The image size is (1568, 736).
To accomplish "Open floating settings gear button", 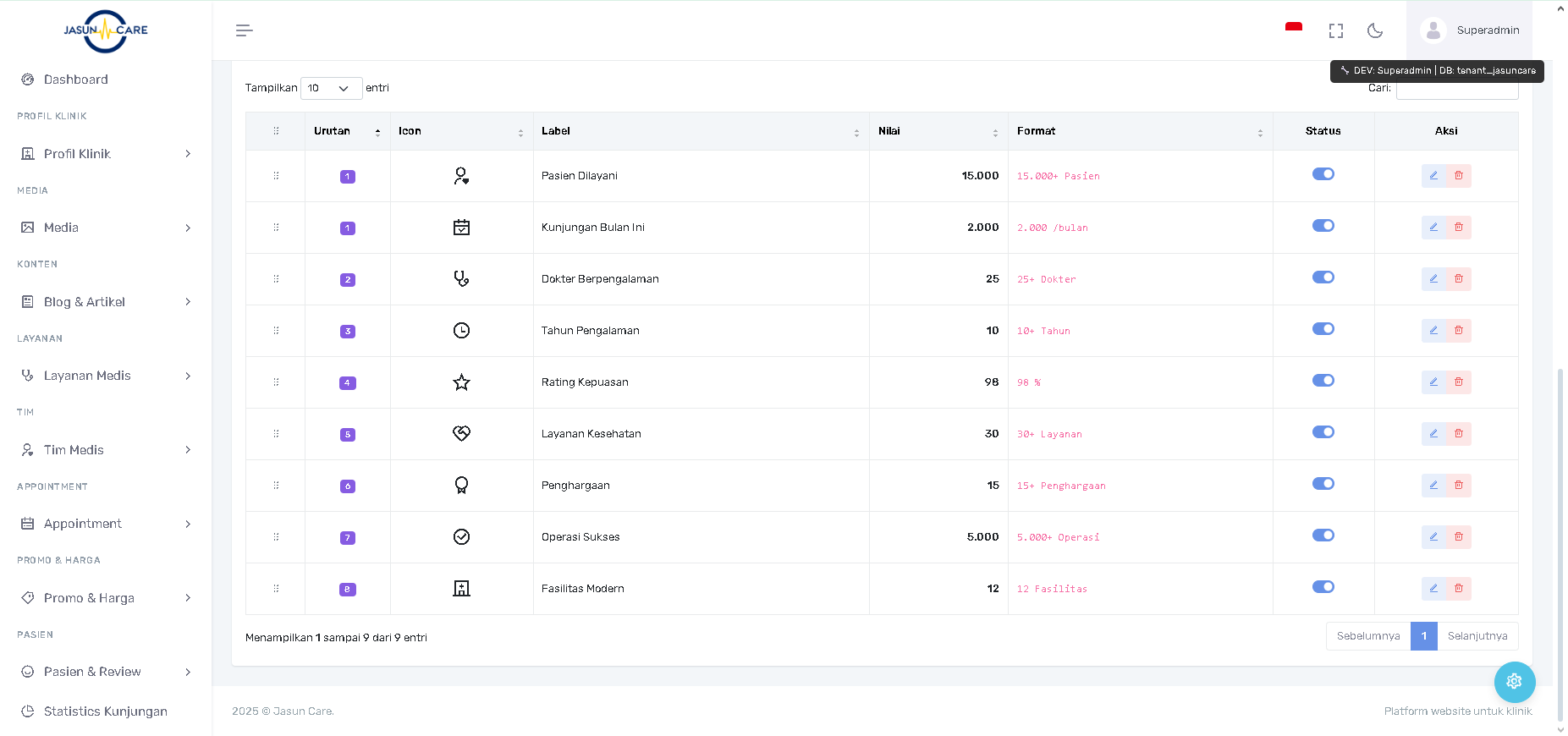I will (1514, 681).
